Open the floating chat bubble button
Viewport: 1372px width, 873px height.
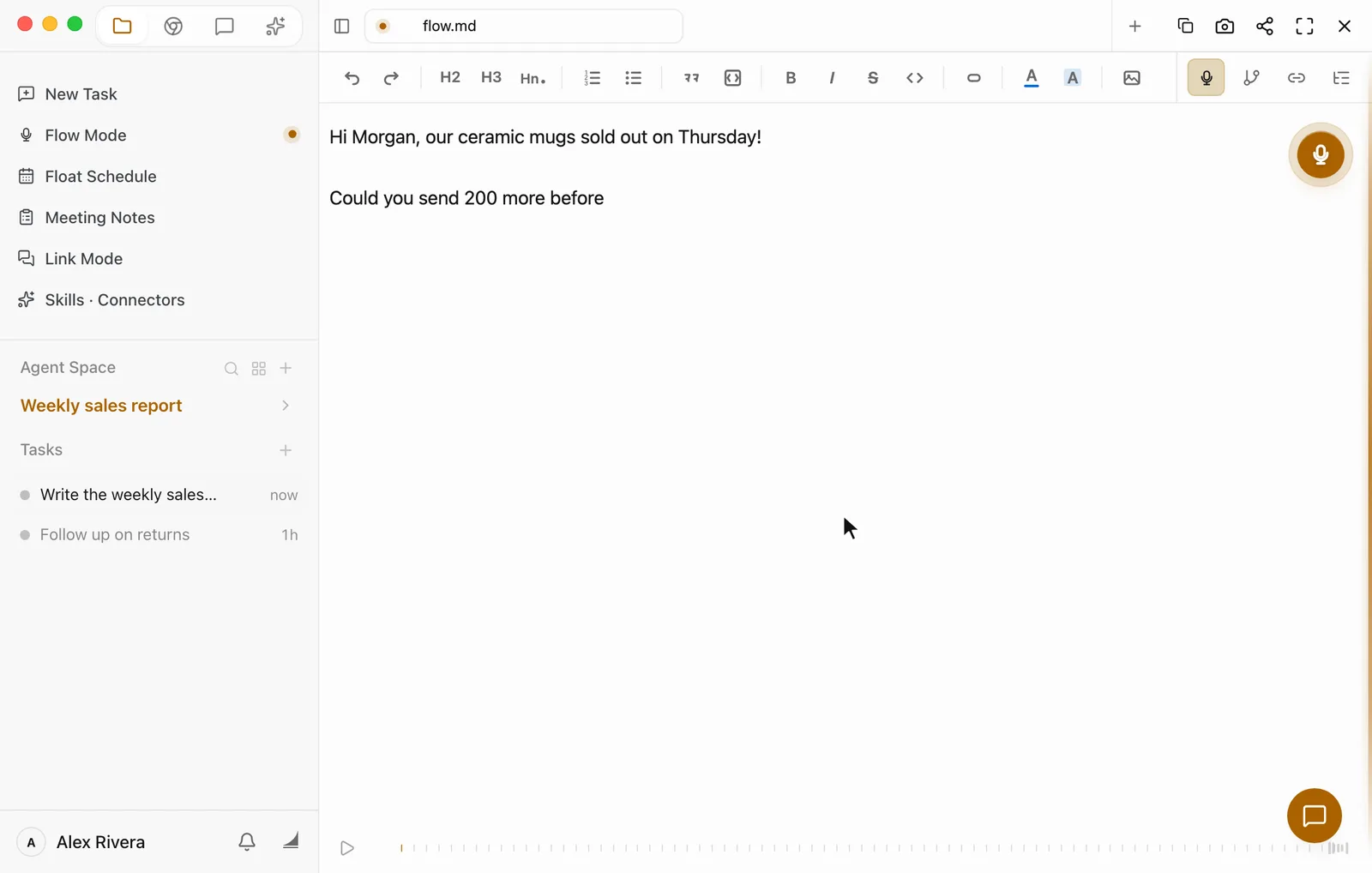(1315, 816)
